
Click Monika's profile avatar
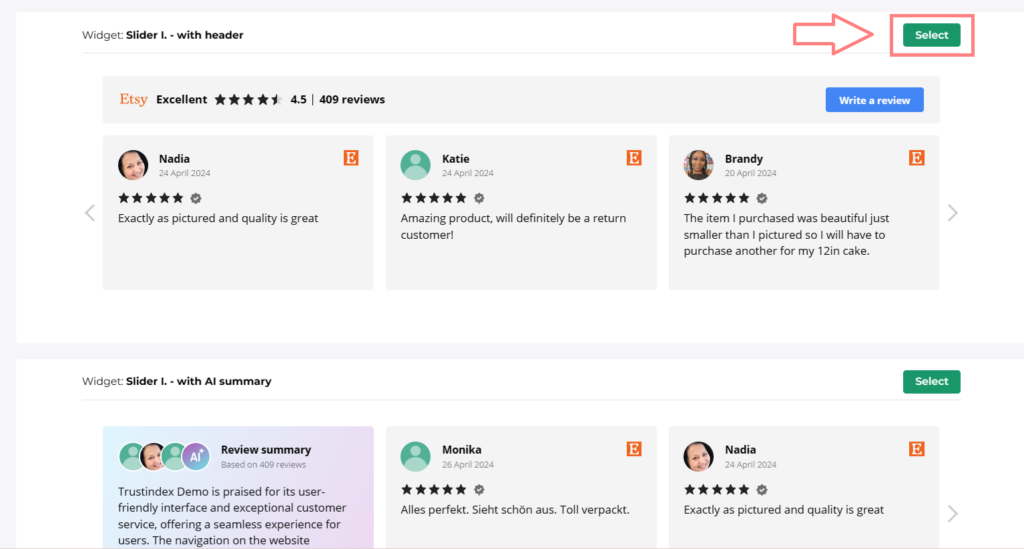point(415,456)
